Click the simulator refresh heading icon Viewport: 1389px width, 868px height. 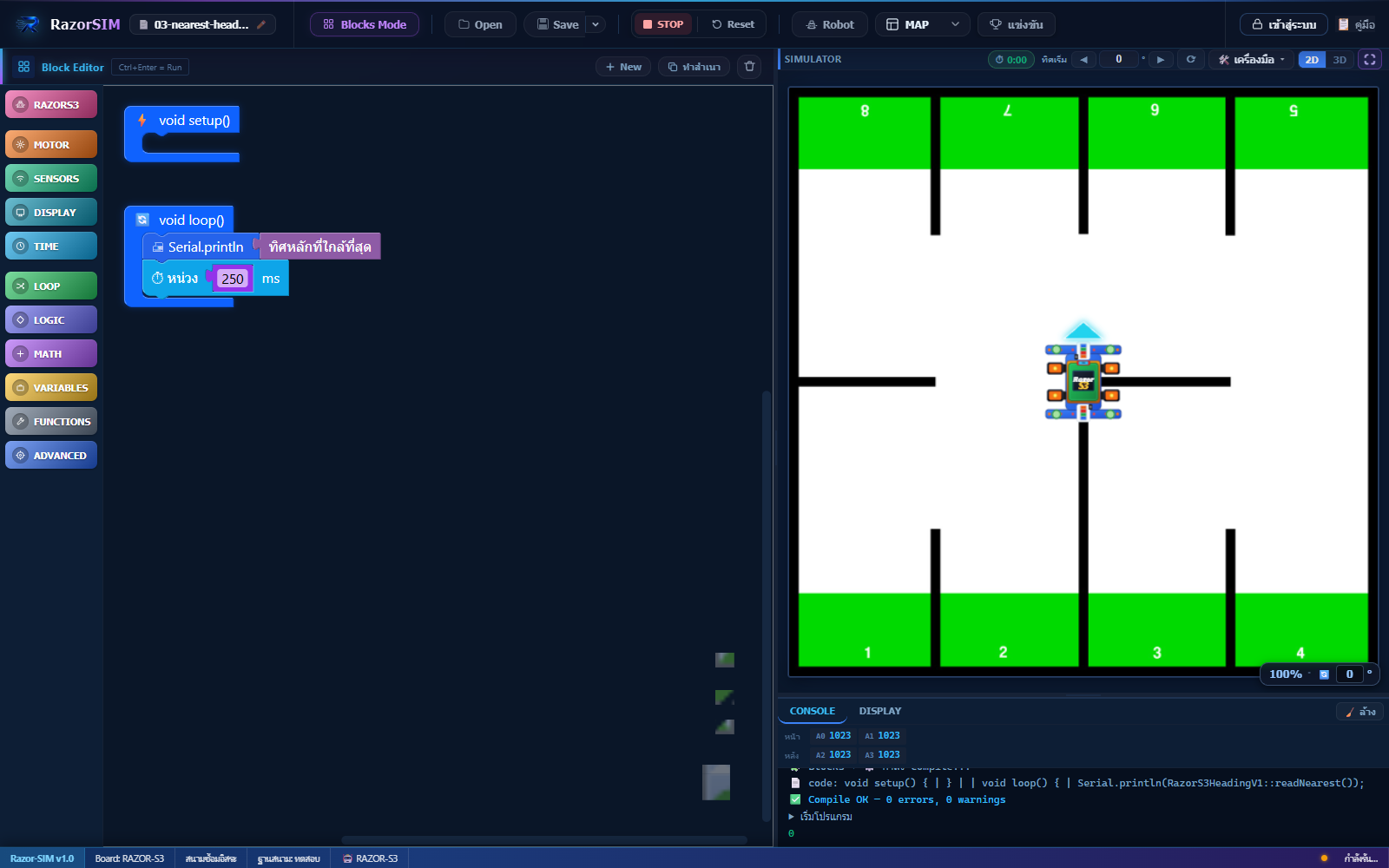coord(1191,60)
